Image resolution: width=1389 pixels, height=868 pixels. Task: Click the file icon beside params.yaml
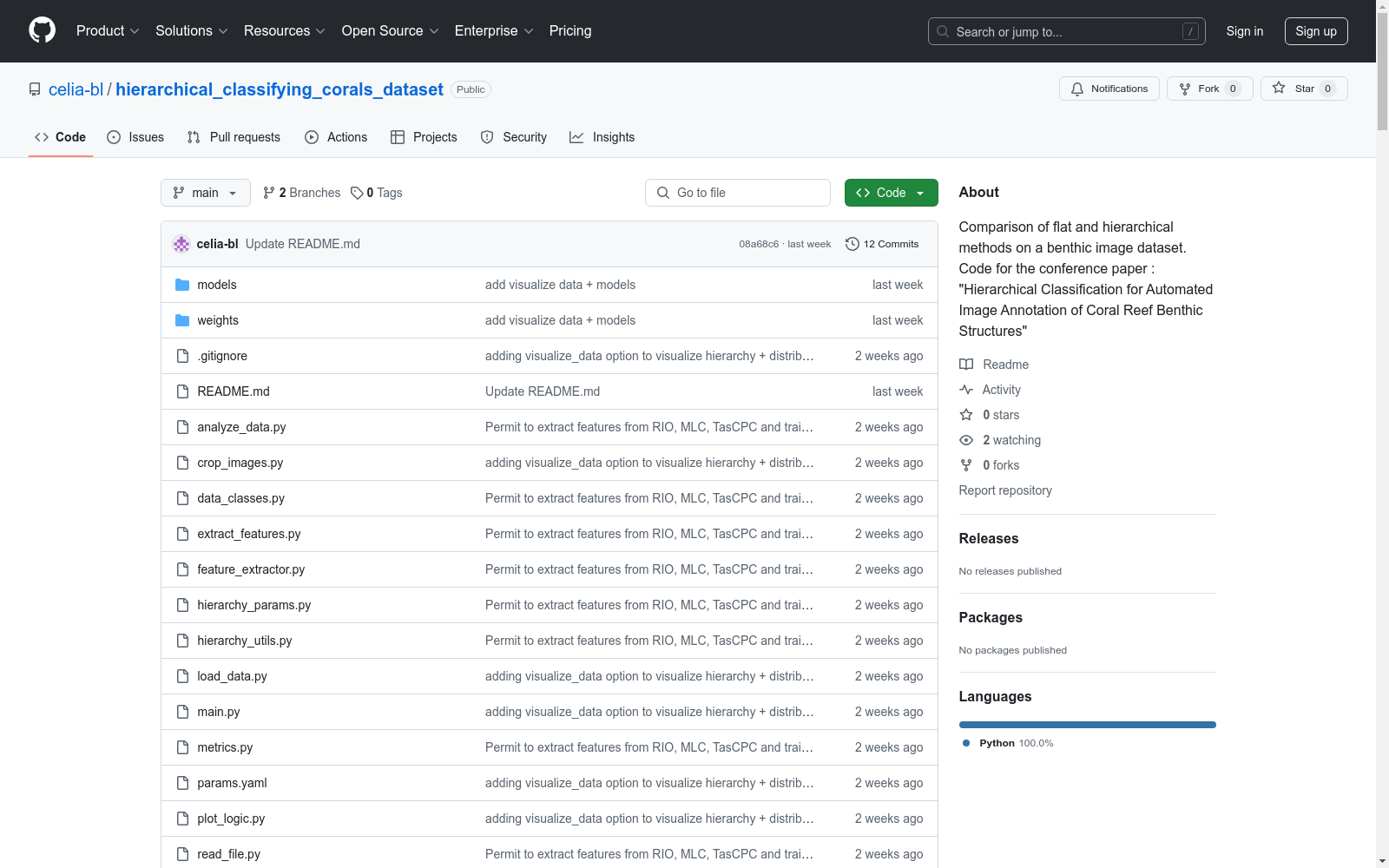(182, 783)
